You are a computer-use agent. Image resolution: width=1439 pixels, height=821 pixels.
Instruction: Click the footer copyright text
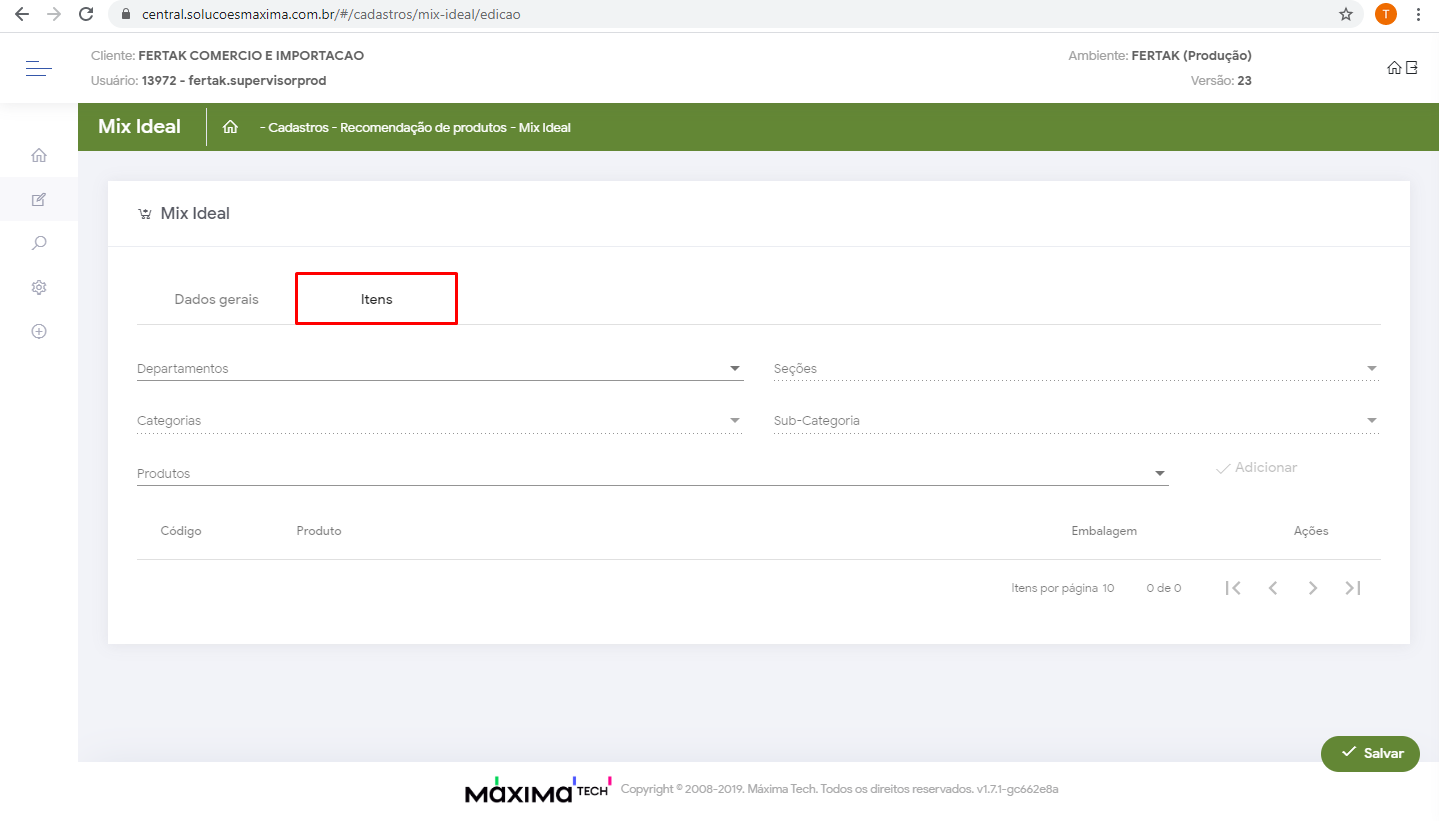pyautogui.click(x=840, y=789)
